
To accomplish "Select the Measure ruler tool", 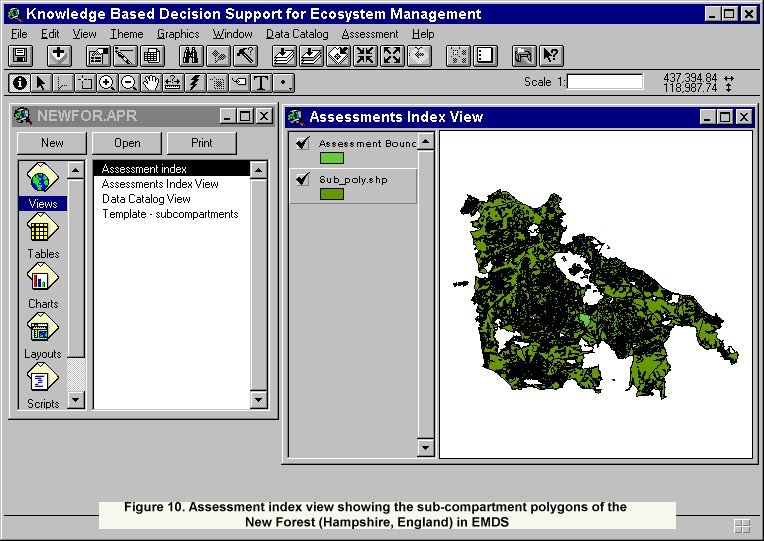I will click(172, 83).
